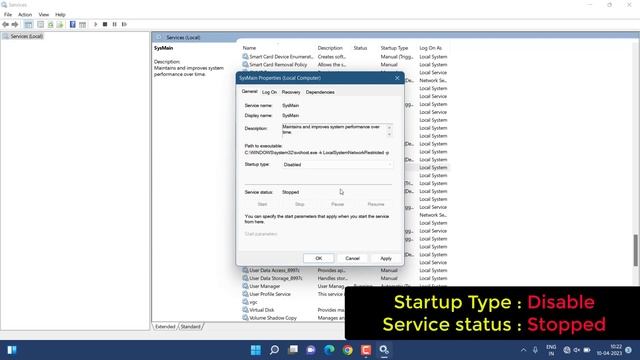Open the Windows Start button on taskbar
The width and height of the screenshot is (640, 360).
pos(256,350)
